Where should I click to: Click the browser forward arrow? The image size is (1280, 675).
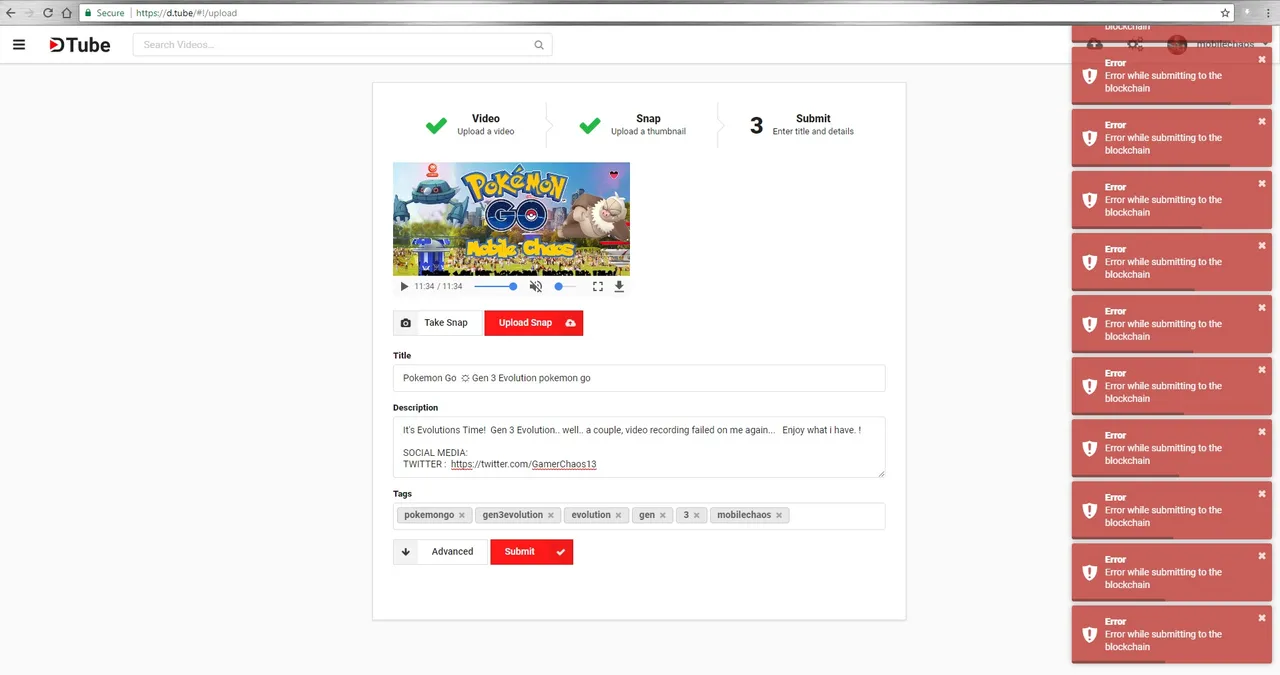pos(29,13)
